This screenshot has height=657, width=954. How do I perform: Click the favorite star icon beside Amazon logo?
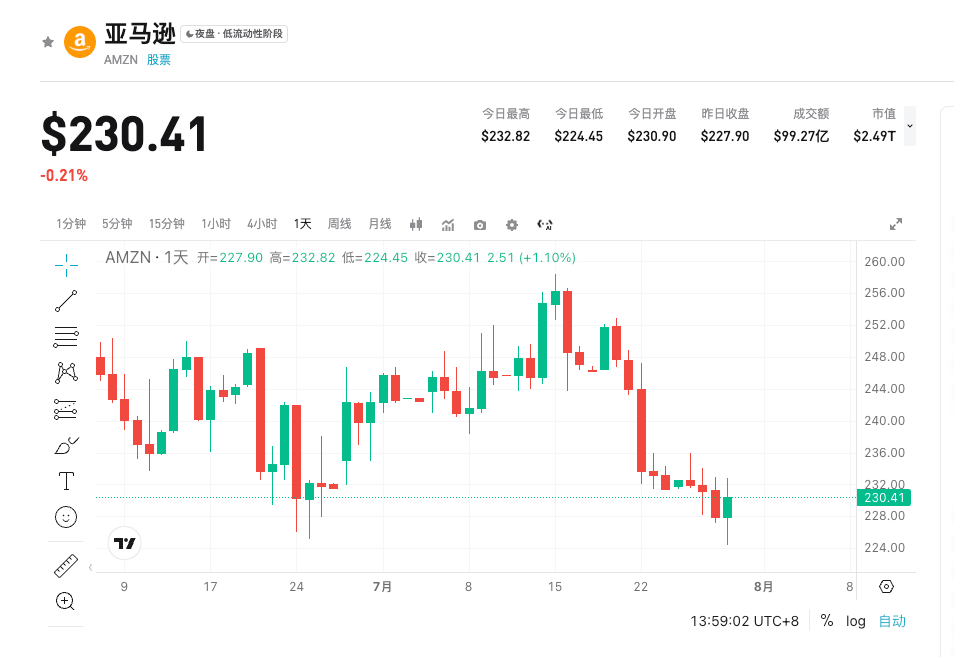click(48, 42)
